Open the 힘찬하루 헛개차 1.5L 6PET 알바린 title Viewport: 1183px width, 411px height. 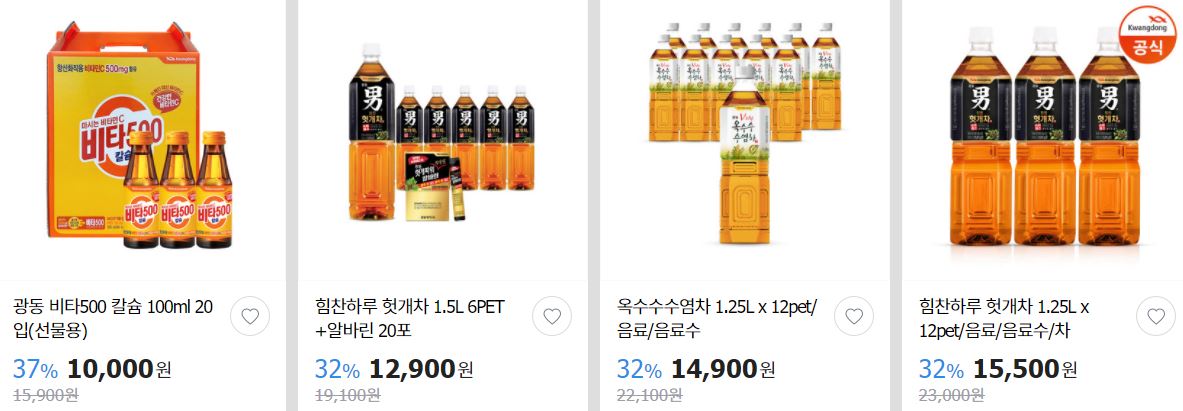410,318
